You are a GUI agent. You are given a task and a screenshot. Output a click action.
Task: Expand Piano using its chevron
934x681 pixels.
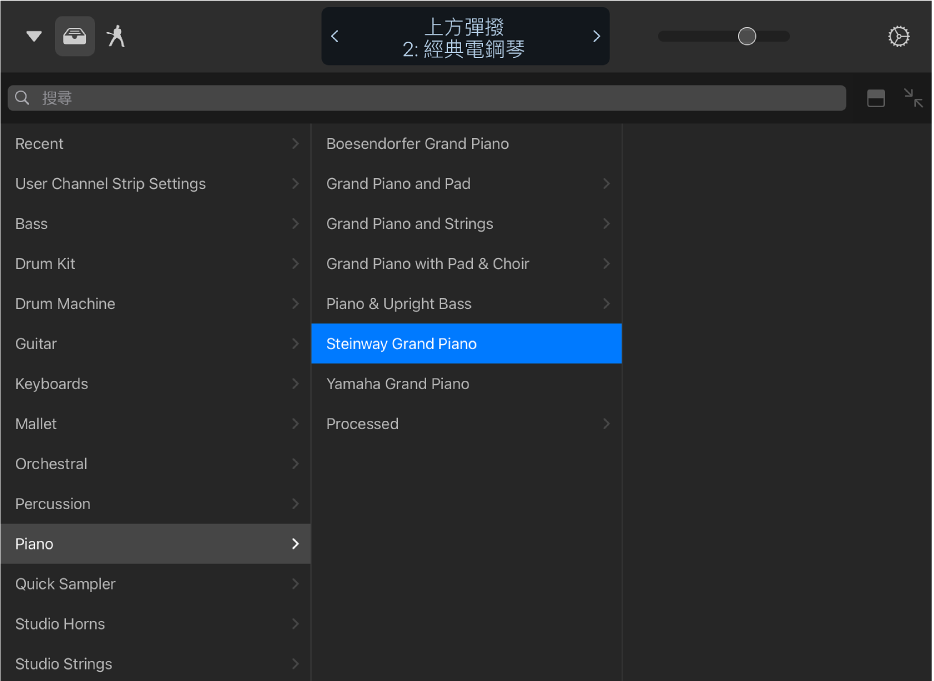[295, 544]
